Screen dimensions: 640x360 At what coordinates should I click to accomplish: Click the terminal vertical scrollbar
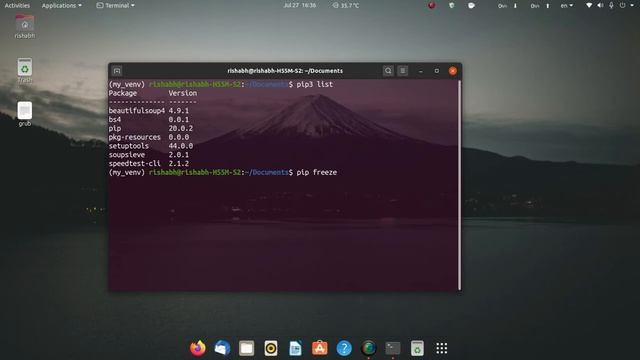coord(460,185)
